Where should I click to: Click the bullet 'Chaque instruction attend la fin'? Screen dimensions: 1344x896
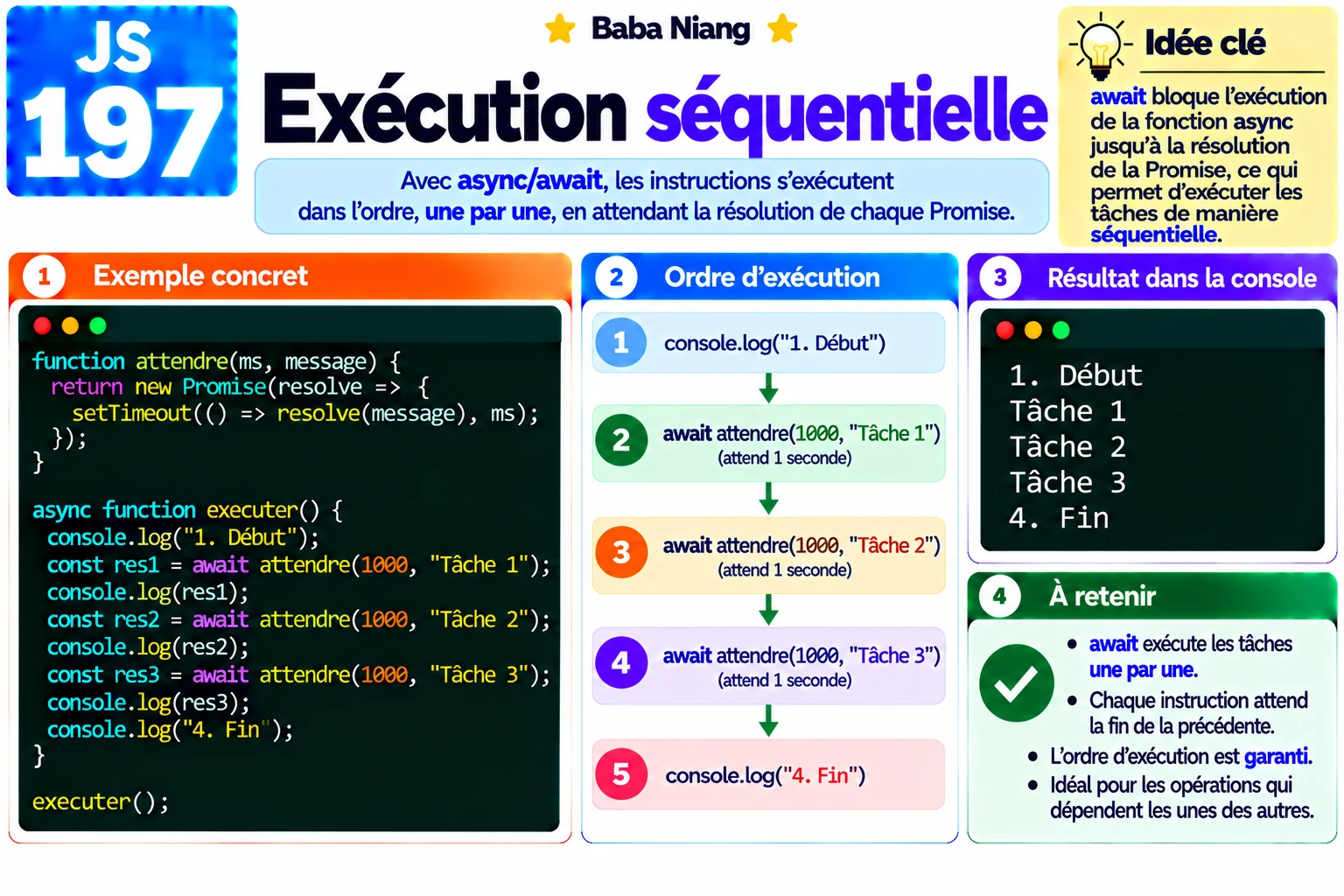(x=1187, y=713)
